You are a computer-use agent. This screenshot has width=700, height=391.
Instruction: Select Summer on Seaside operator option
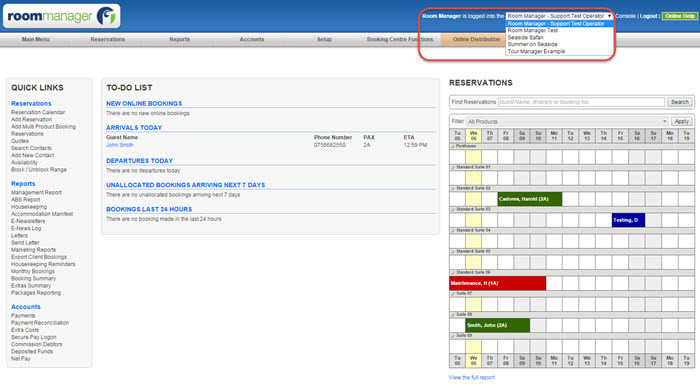pyautogui.click(x=532, y=44)
